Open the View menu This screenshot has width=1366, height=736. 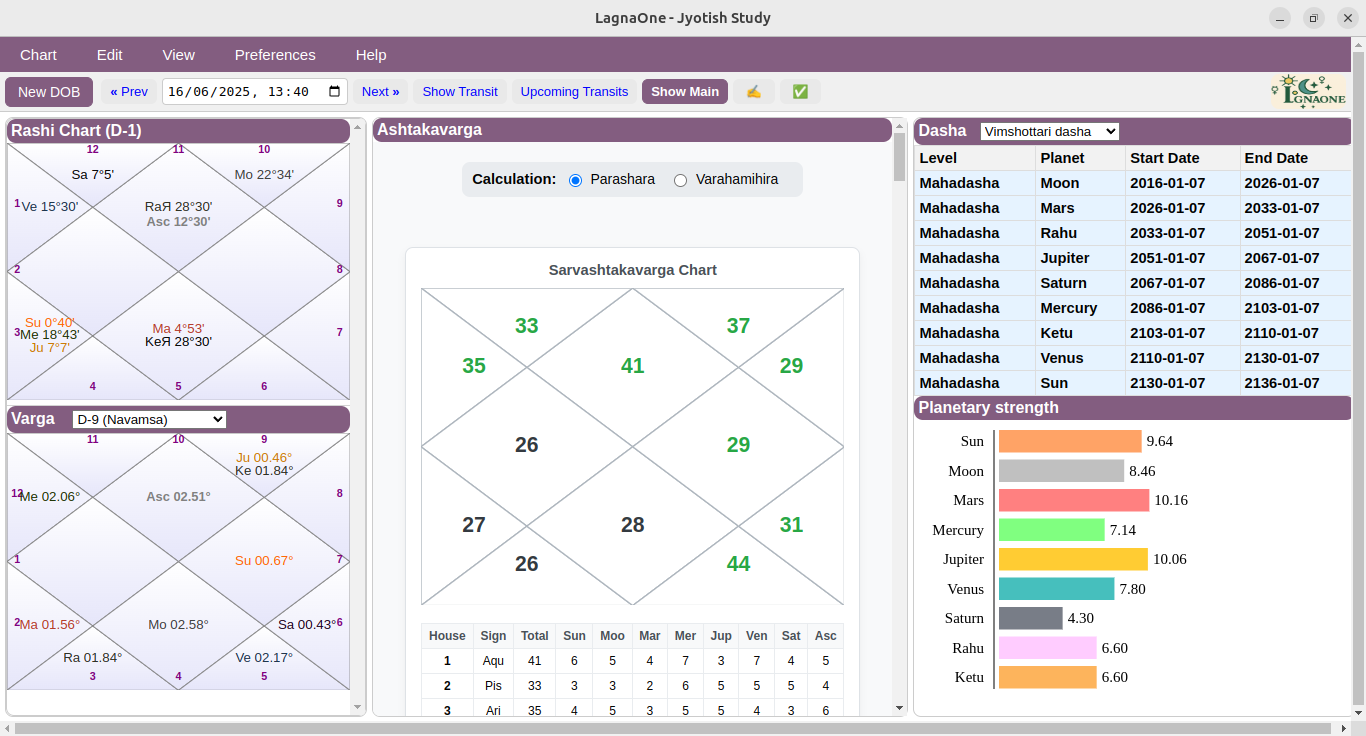179,55
